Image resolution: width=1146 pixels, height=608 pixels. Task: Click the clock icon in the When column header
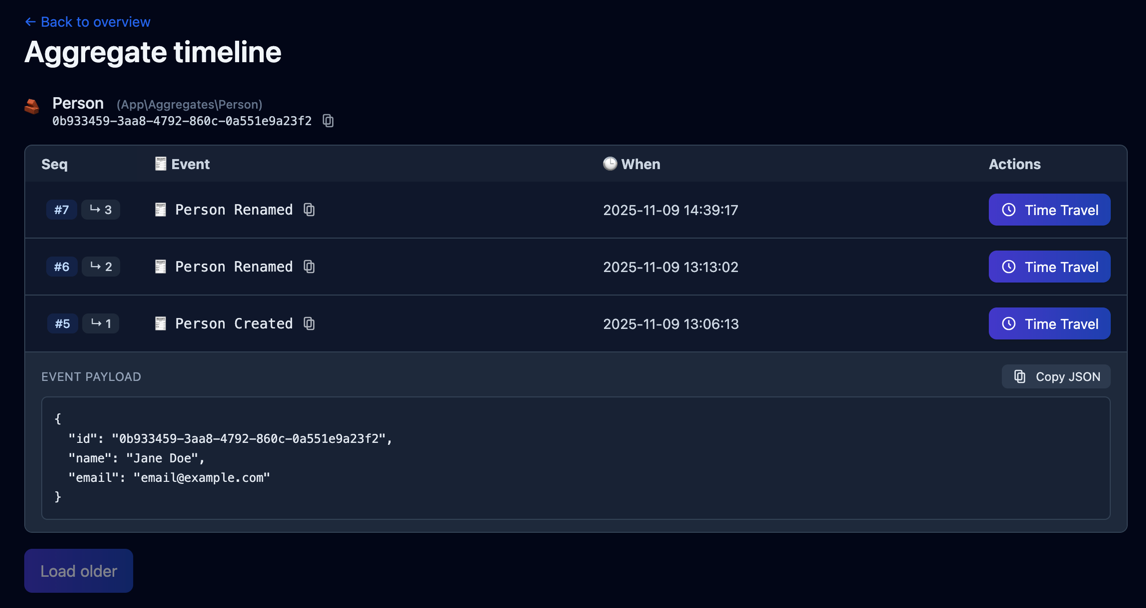tap(610, 164)
